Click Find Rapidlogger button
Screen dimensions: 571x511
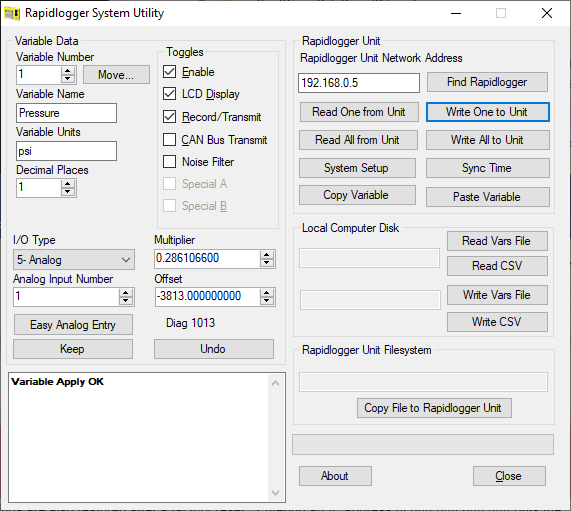pos(487,82)
